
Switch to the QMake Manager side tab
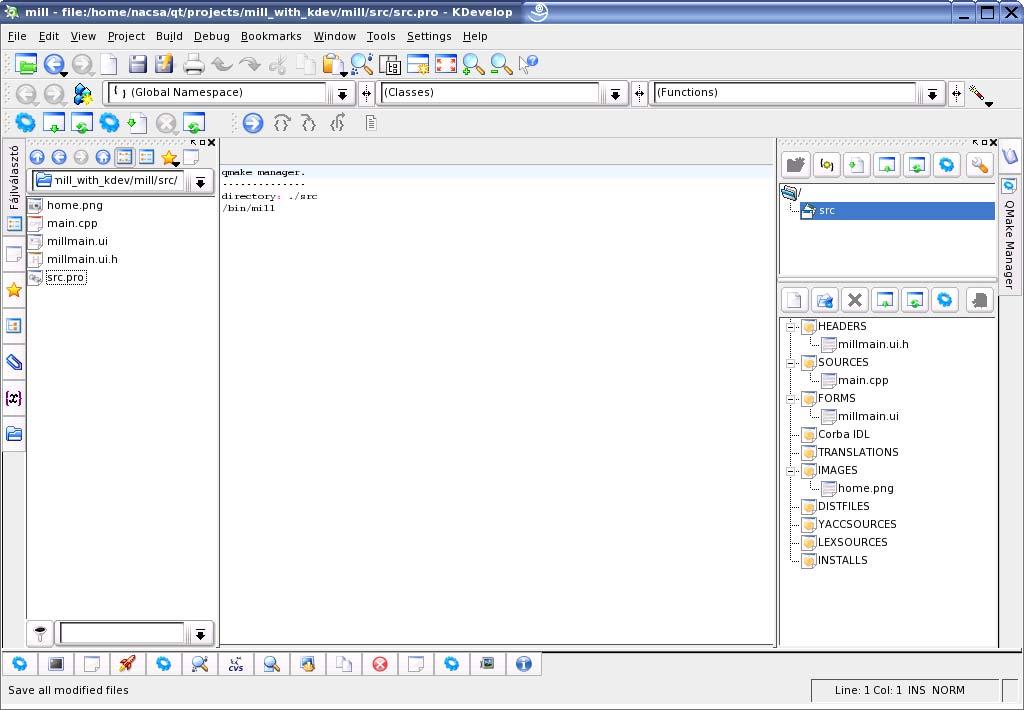1009,234
